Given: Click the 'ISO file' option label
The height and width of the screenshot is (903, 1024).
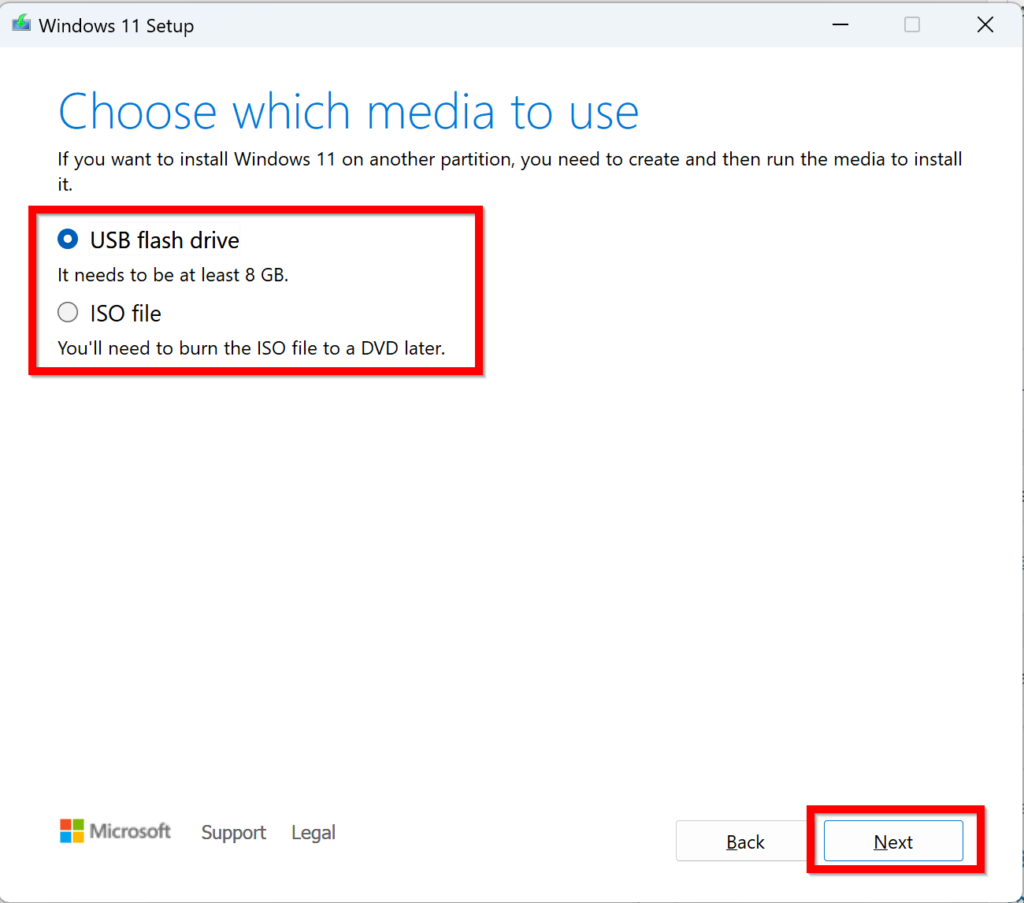Looking at the screenshot, I should [x=125, y=314].
